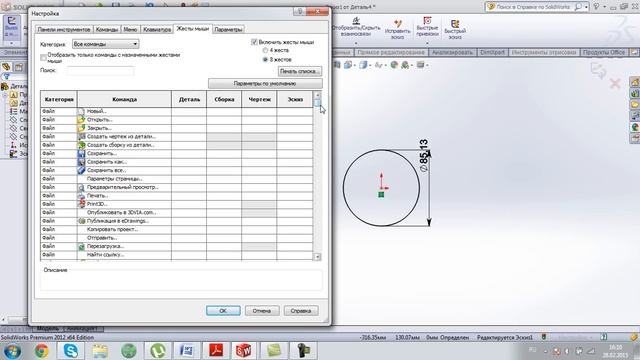The width and height of the screenshot is (640, 360).
Task: Click Отобразить/Скрыть взаимосвязи ribbon tool
Action: [356, 27]
